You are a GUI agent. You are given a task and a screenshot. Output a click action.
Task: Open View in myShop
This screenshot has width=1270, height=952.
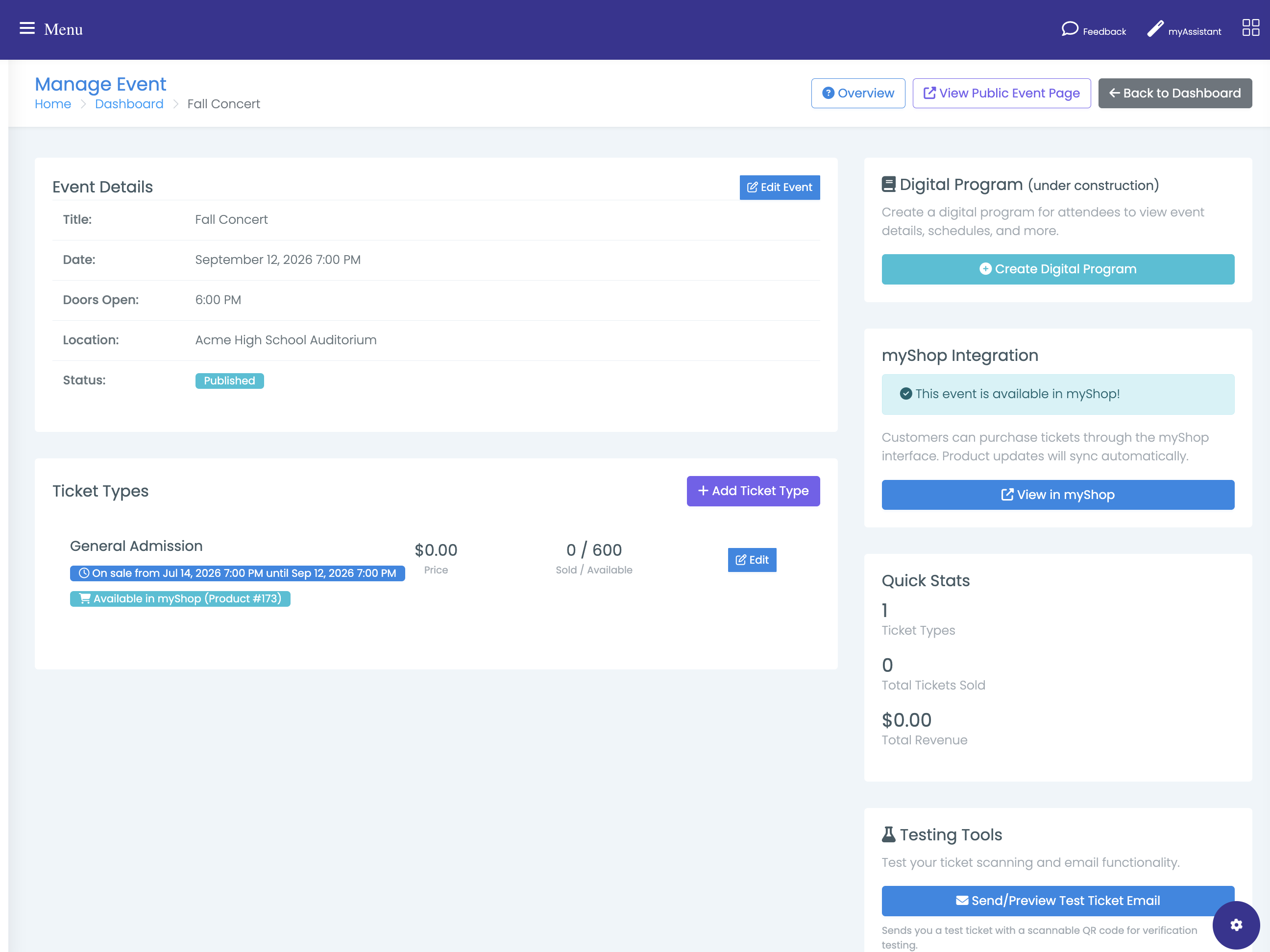1057,495
